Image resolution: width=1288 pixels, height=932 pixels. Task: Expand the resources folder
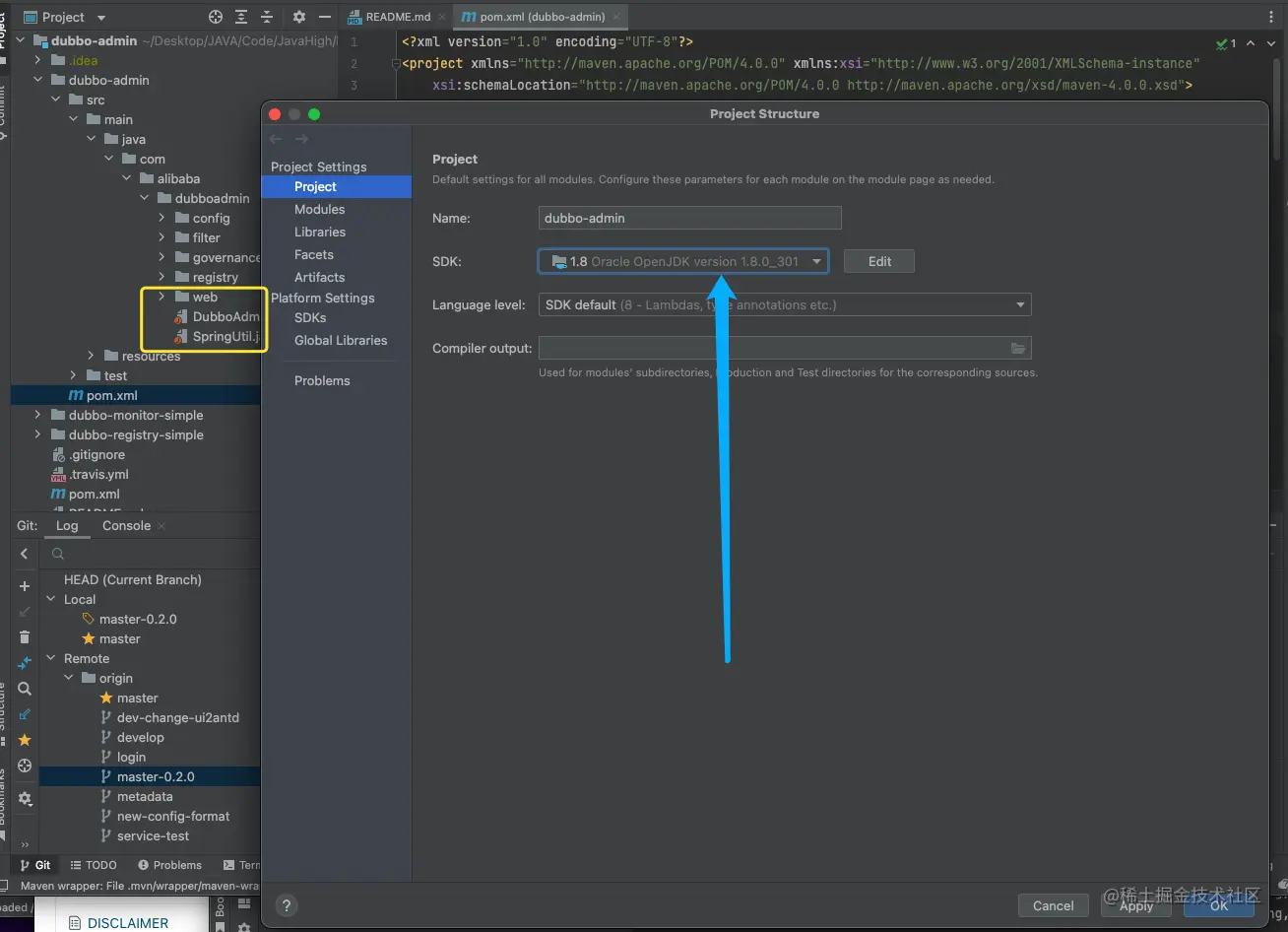pyautogui.click(x=92, y=356)
